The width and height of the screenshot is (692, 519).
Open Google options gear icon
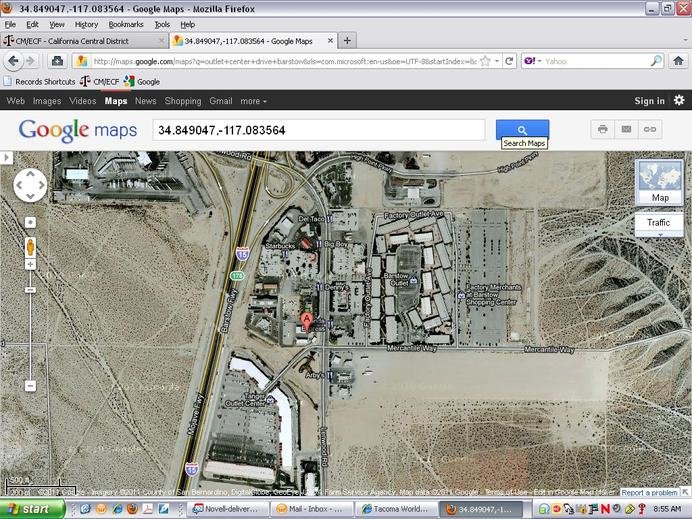pos(679,100)
